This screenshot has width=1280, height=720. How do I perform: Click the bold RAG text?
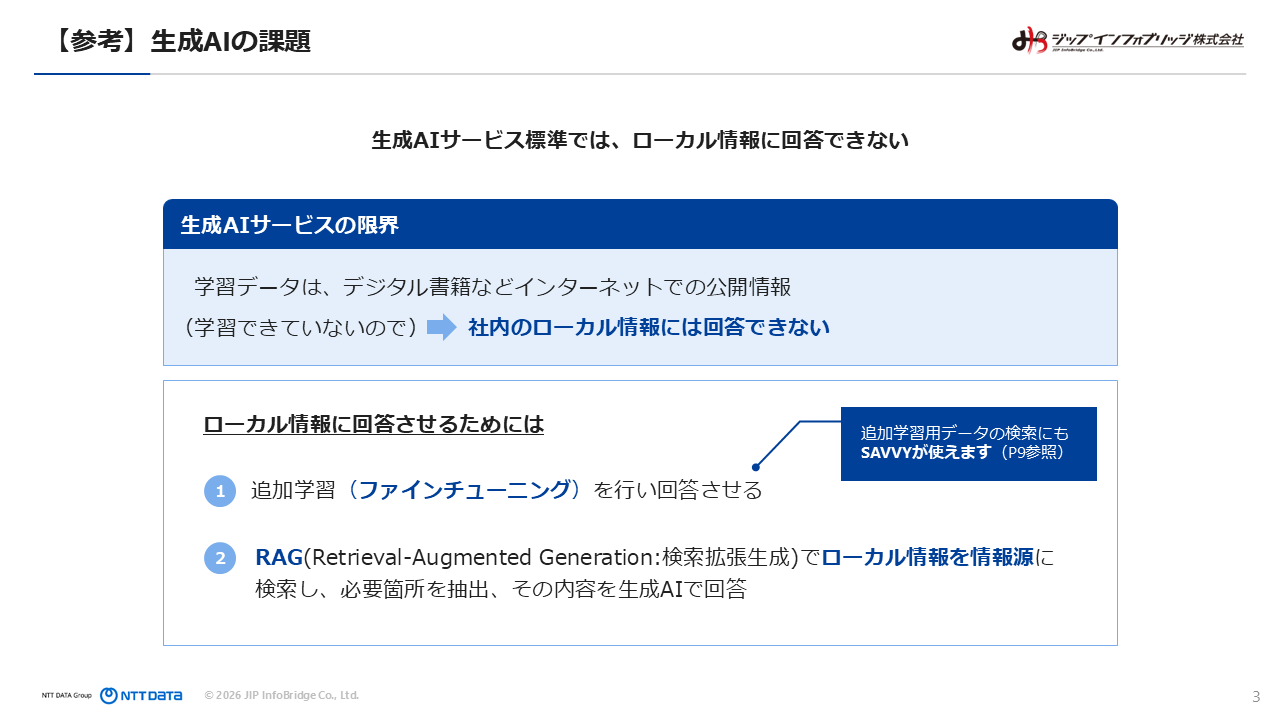[x=279, y=557]
